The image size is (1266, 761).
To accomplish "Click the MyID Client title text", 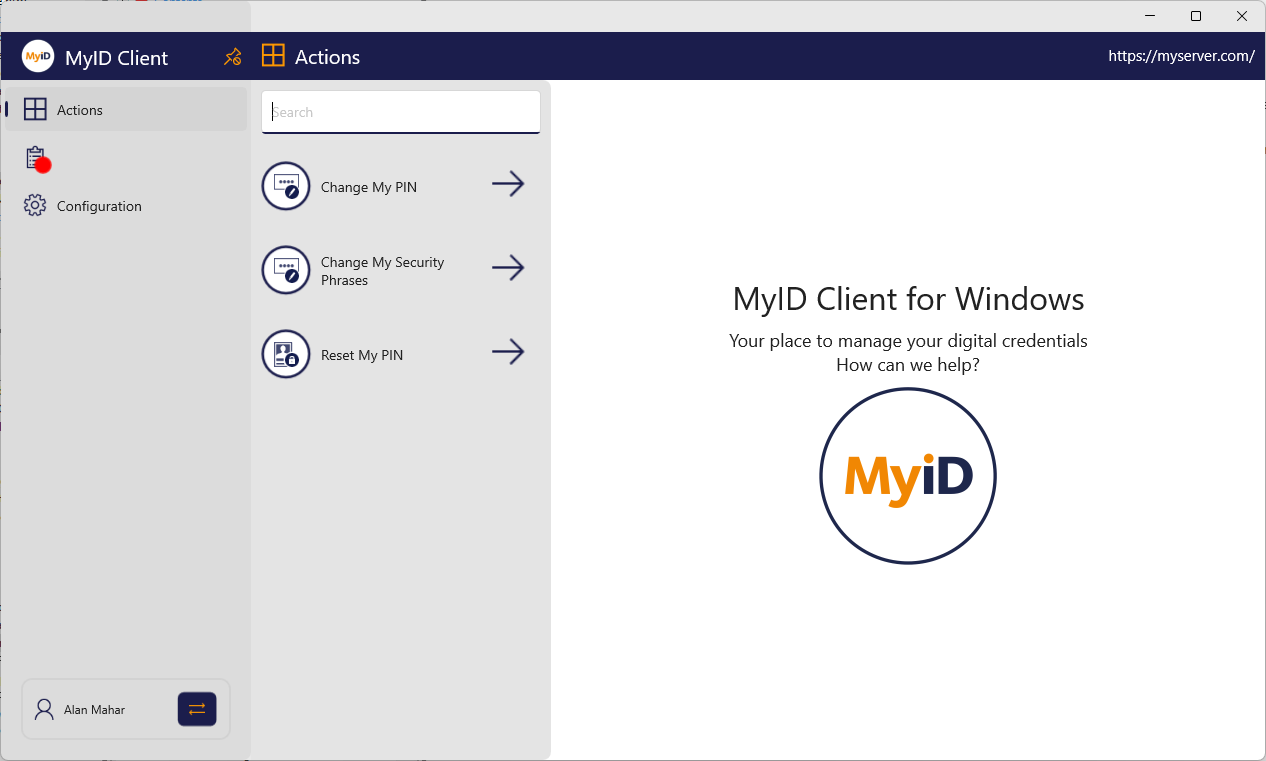I will point(117,58).
